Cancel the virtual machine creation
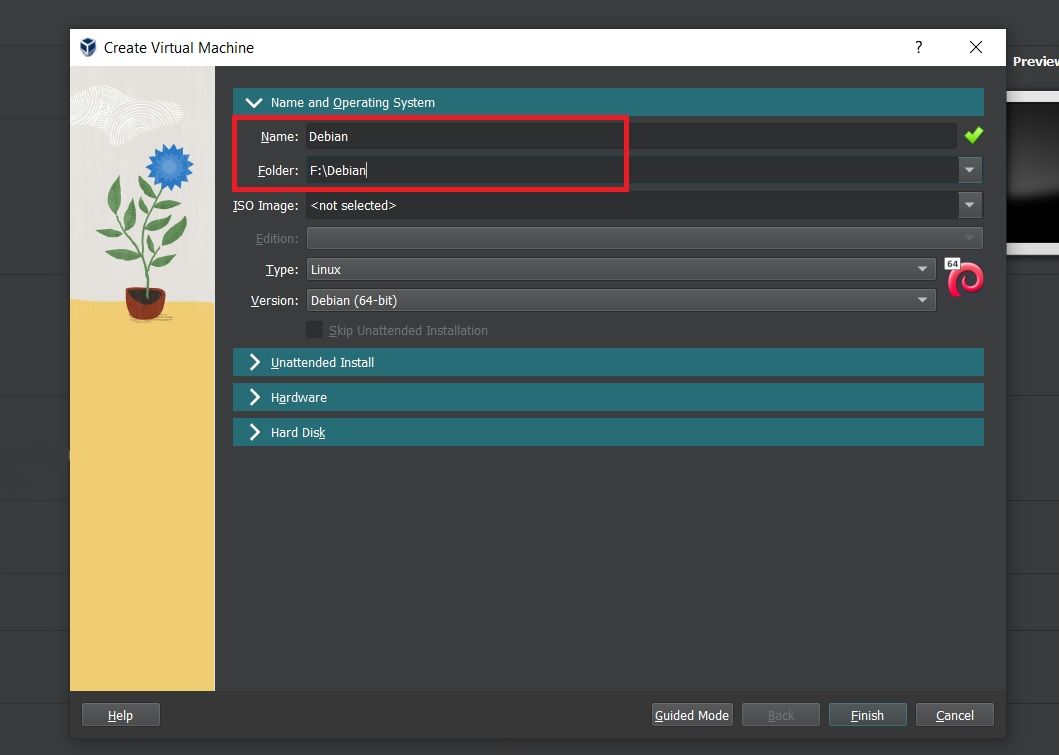The width and height of the screenshot is (1059, 755). (953, 714)
